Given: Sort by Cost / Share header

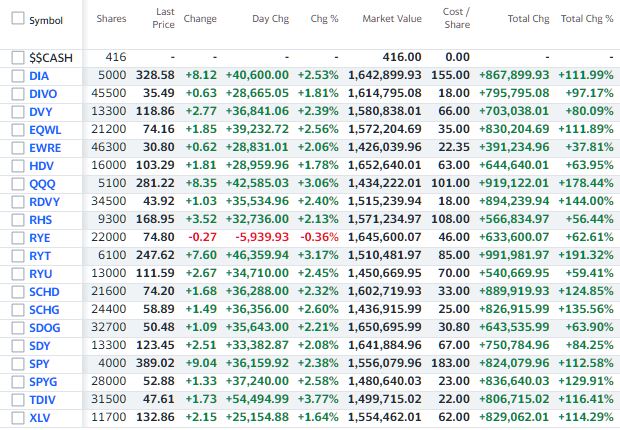Looking at the screenshot, I should click(x=456, y=18).
